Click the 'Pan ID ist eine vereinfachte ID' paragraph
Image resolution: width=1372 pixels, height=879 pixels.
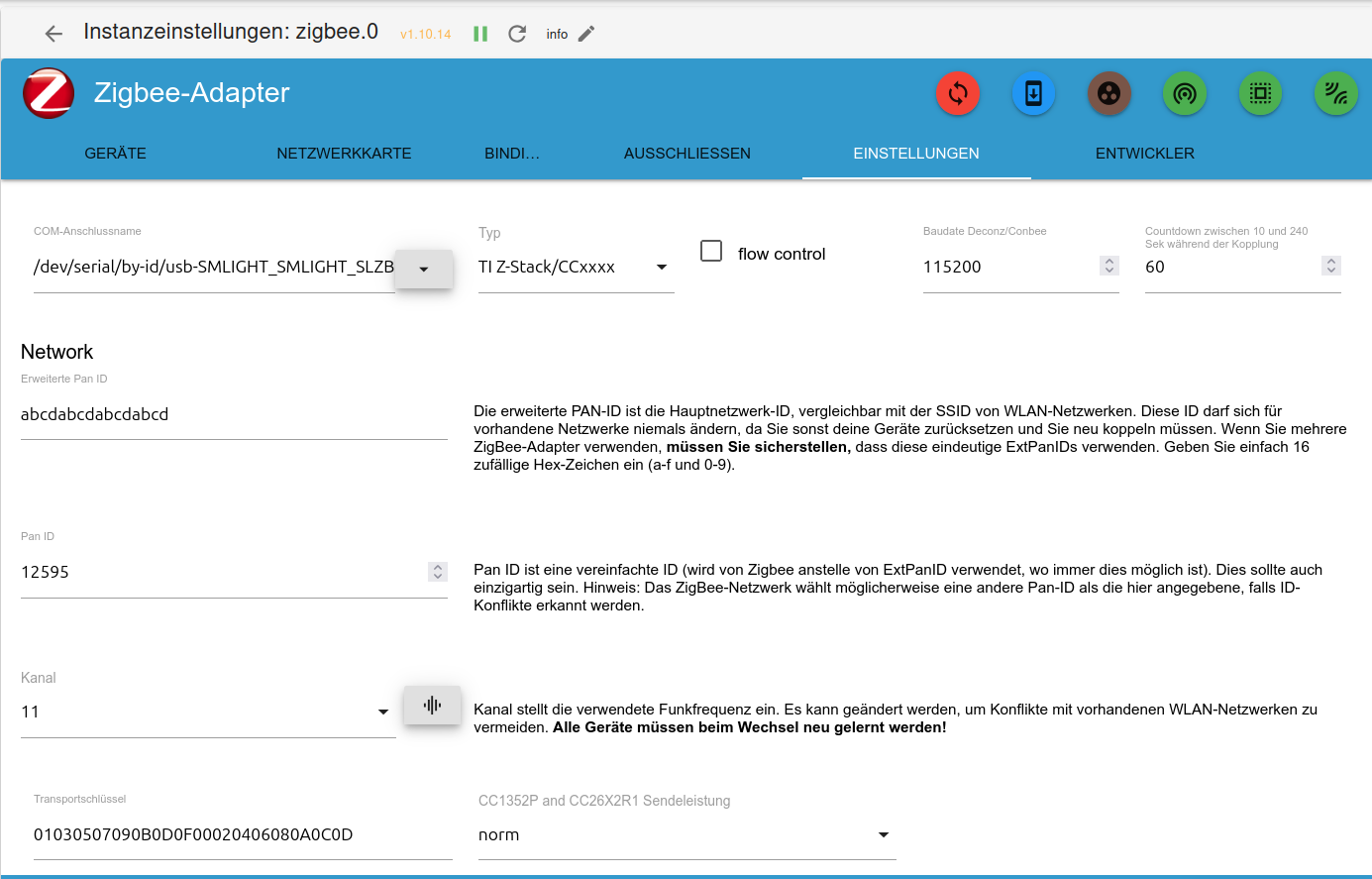(898, 588)
